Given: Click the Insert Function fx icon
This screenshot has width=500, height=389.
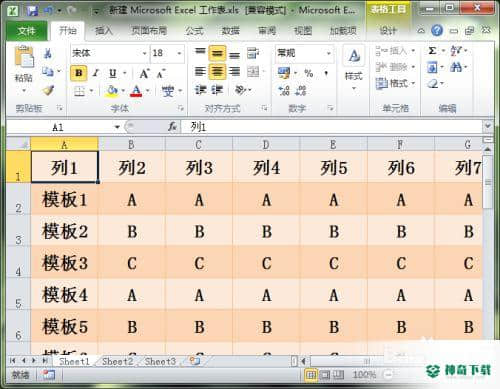Looking at the screenshot, I should pyautogui.click(x=172, y=127).
